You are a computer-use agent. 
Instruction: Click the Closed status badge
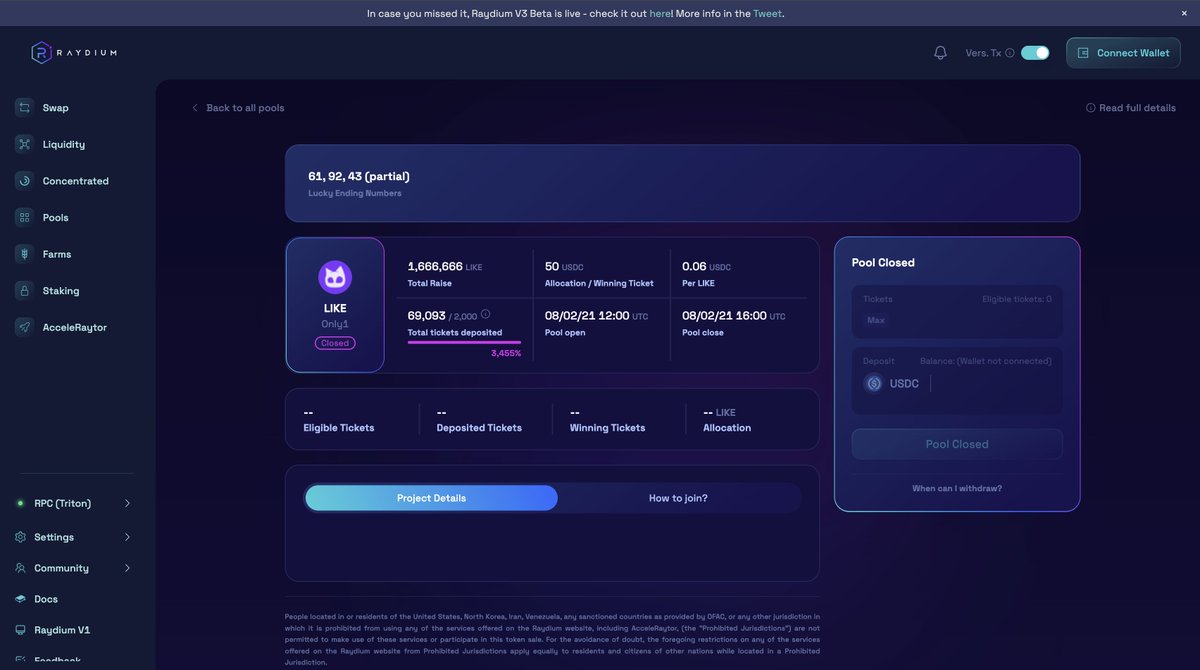[335, 343]
